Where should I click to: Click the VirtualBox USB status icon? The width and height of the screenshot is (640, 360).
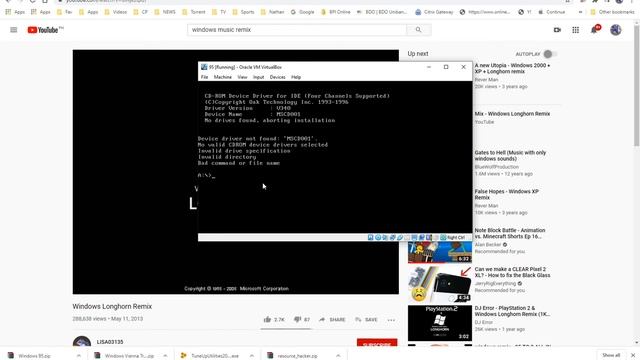pyautogui.click(x=400, y=237)
